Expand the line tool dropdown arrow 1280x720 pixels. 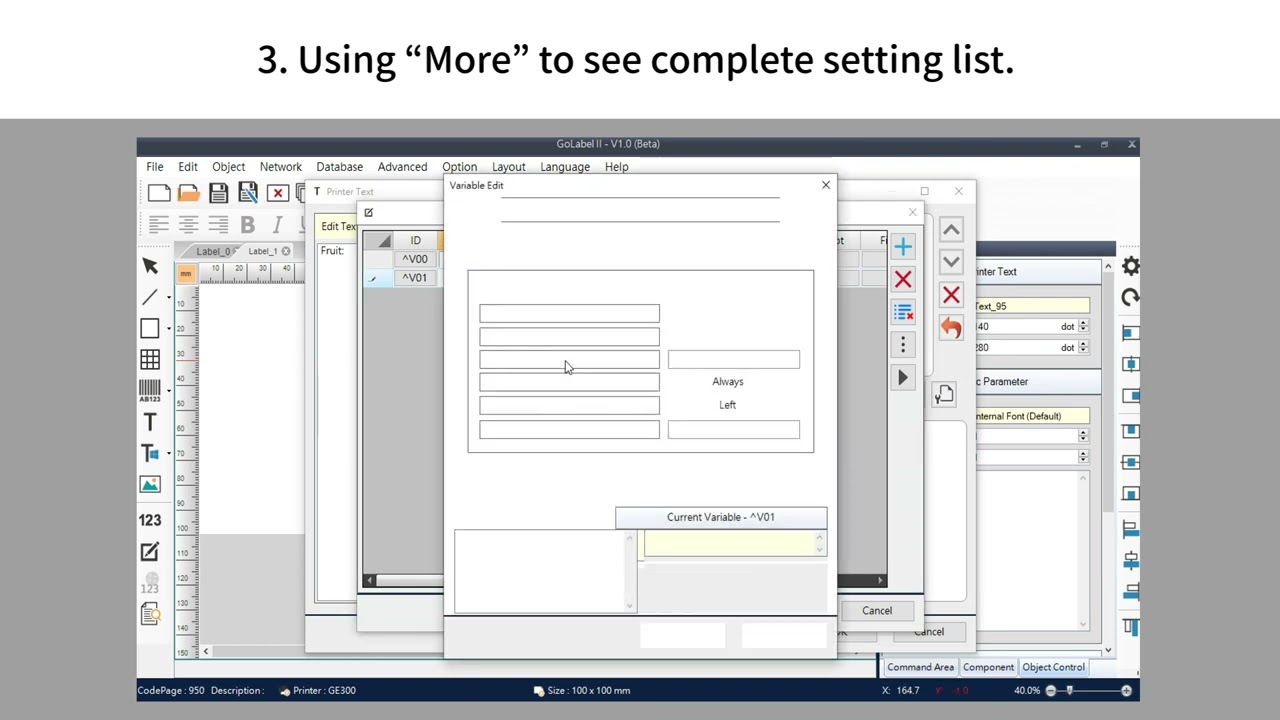click(168, 297)
